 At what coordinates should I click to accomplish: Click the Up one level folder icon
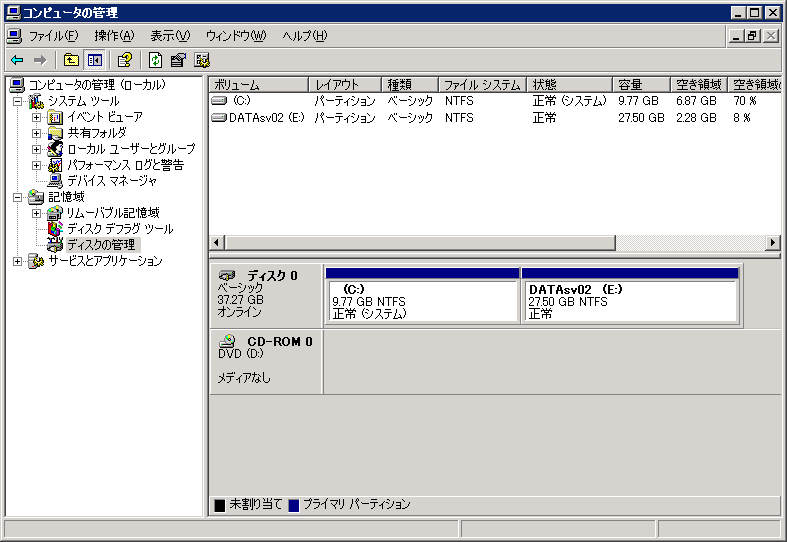(71, 60)
